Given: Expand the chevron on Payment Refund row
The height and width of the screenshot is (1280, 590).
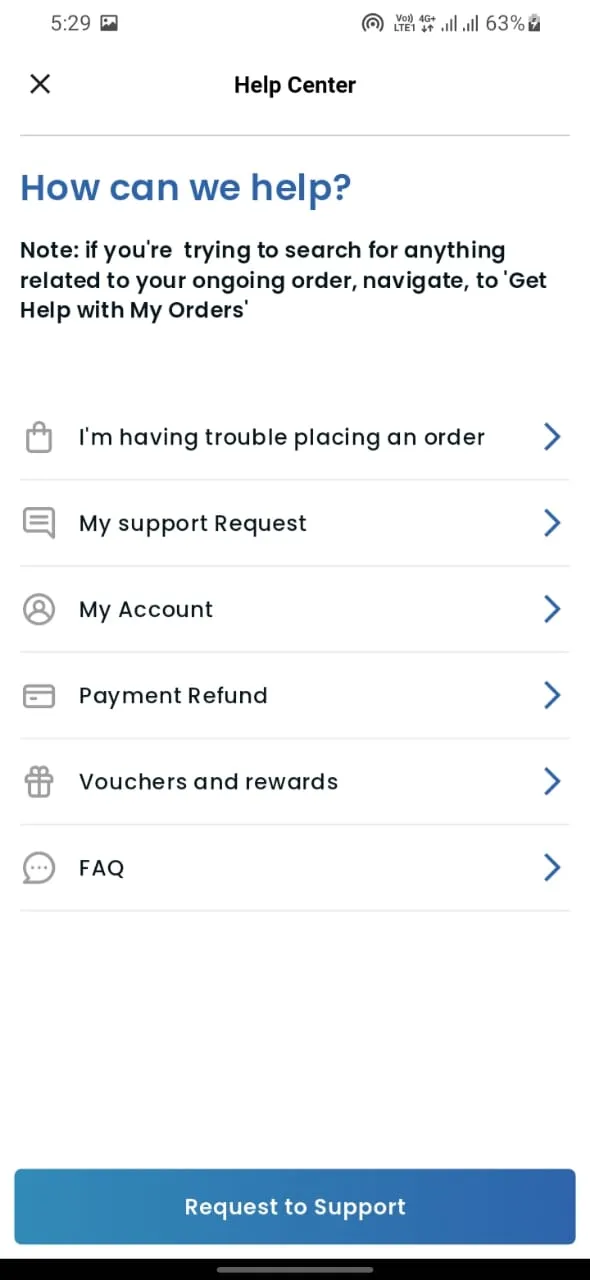Looking at the screenshot, I should tap(551, 695).
